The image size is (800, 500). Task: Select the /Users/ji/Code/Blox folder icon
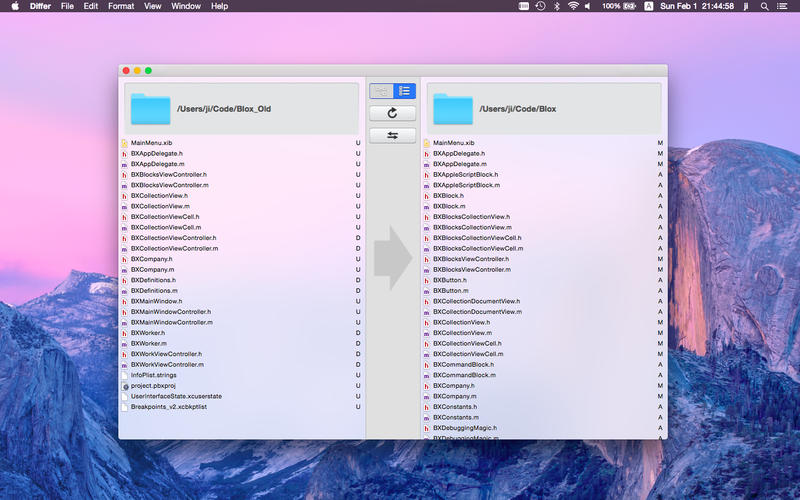click(x=453, y=109)
